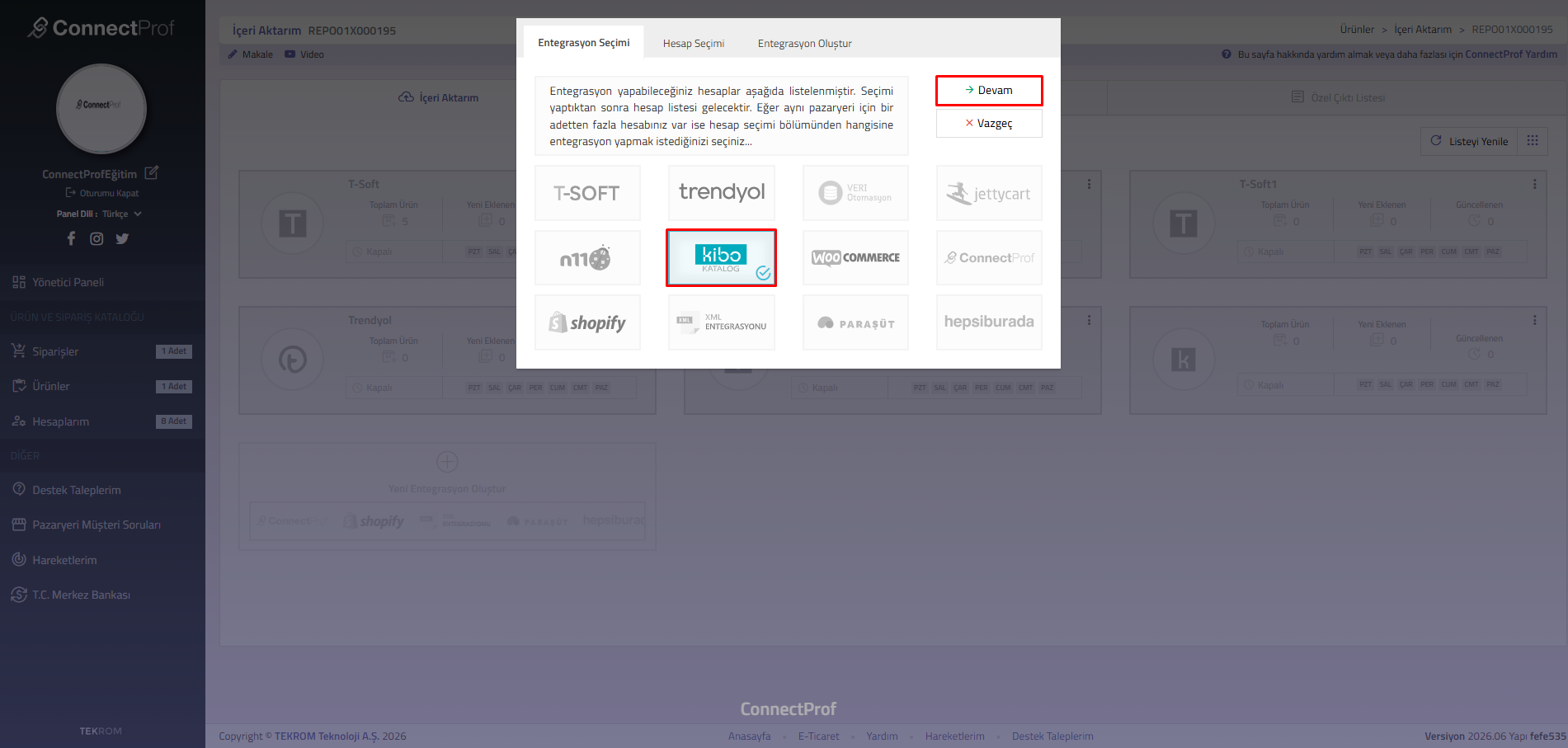The image size is (1568, 748).
Task: Open the Facebook icon in sidebar
Action: point(71,238)
